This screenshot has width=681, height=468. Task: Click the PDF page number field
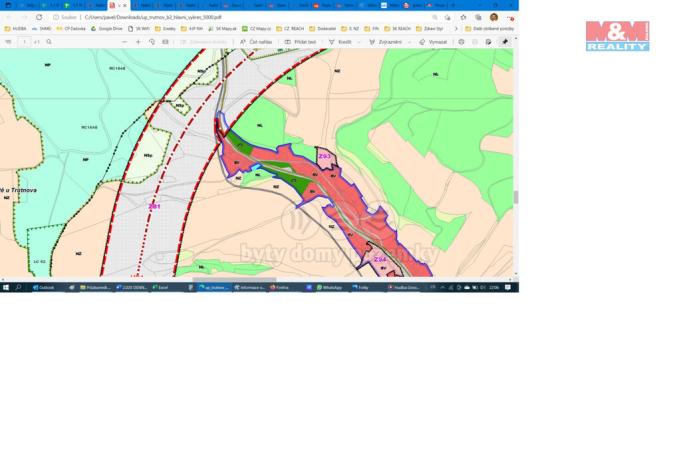click(24, 42)
